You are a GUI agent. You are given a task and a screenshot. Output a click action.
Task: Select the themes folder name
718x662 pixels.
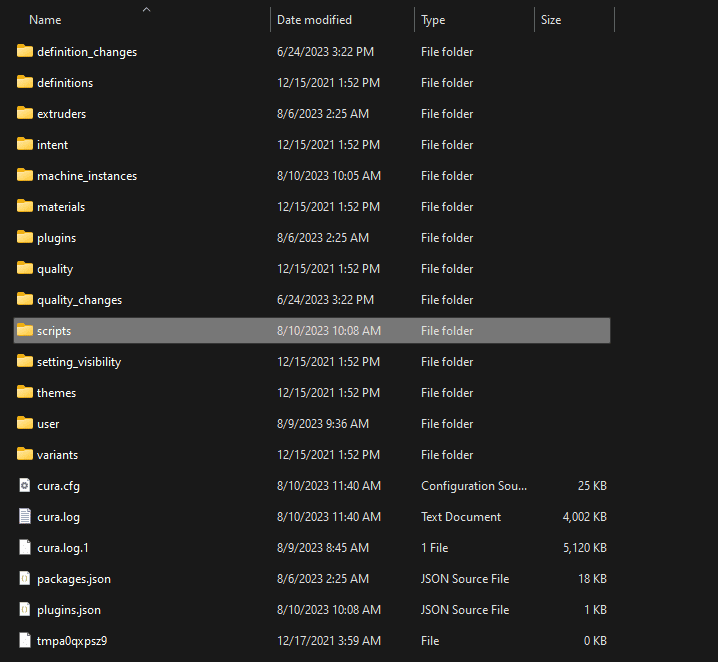click(x=56, y=393)
